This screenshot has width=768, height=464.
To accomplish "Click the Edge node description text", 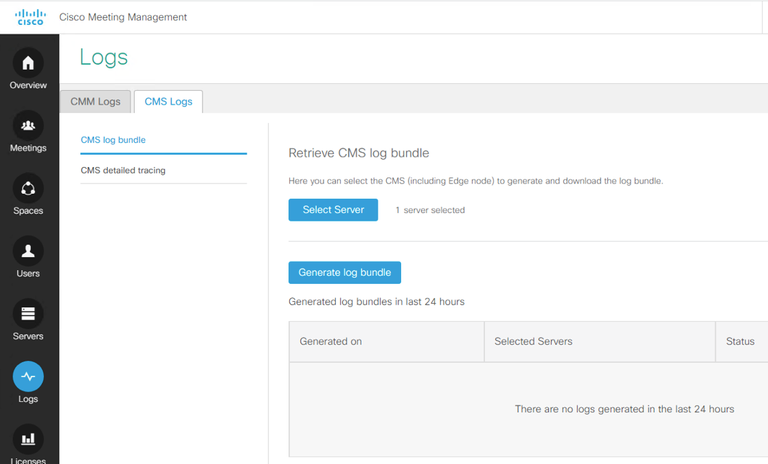I will click(x=476, y=181).
